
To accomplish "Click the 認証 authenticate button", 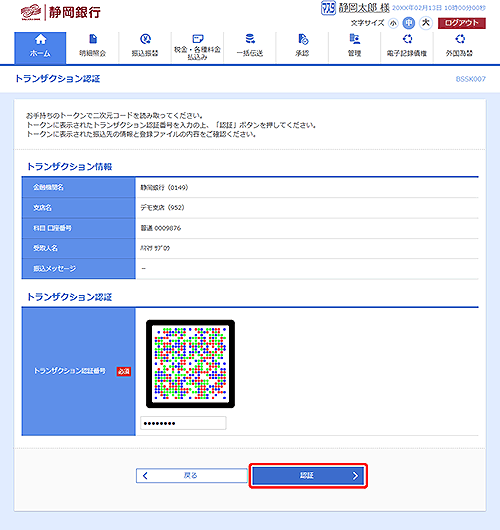I will 308,476.
